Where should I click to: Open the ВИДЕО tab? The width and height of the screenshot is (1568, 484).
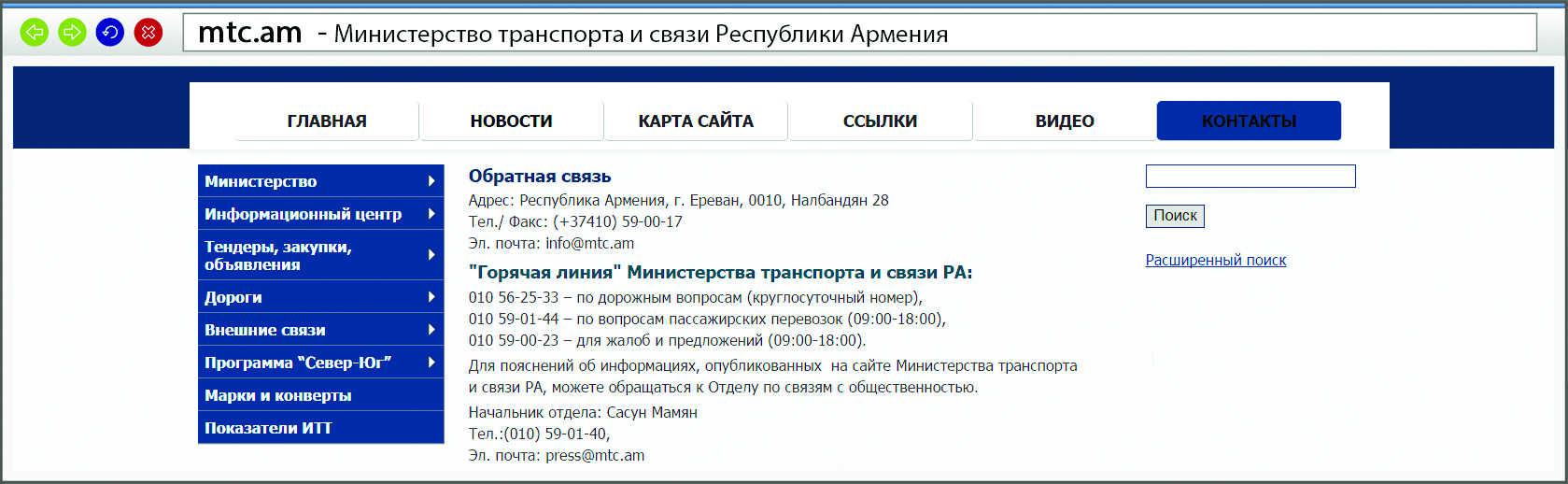coord(1065,121)
